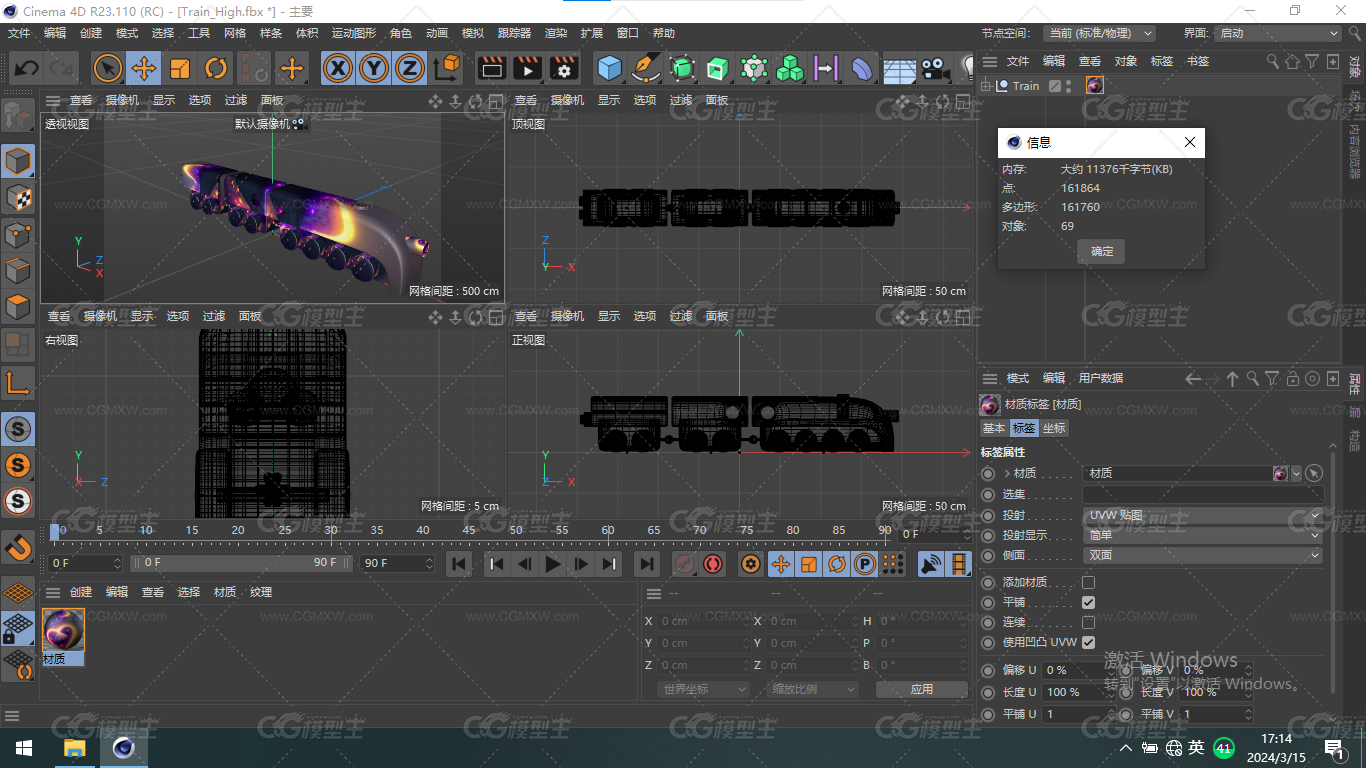Image resolution: width=1366 pixels, height=768 pixels.
Task: Activate Texture mode checkerboard icon
Action: click(18, 198)
